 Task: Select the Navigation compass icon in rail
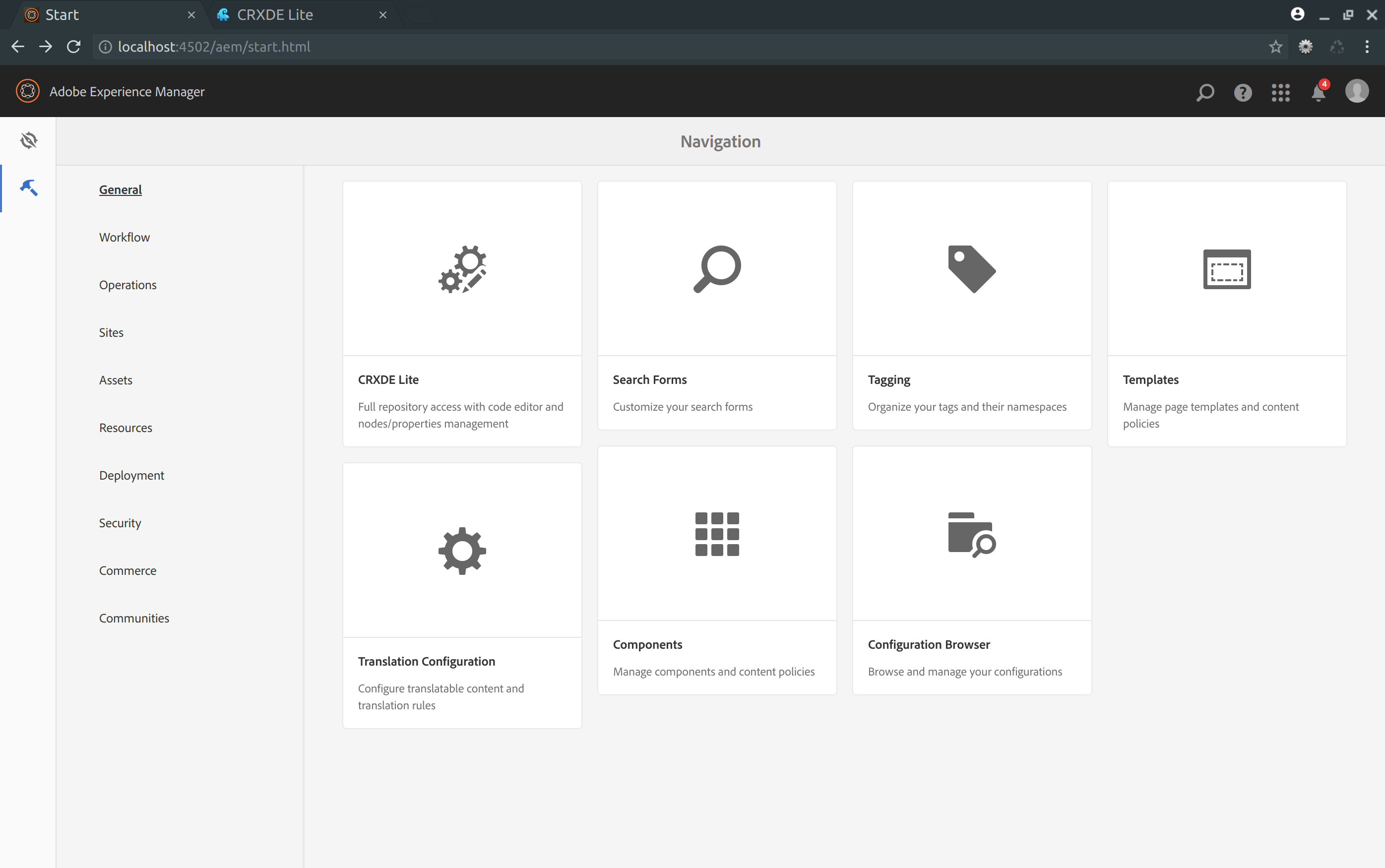click(29, 140)
